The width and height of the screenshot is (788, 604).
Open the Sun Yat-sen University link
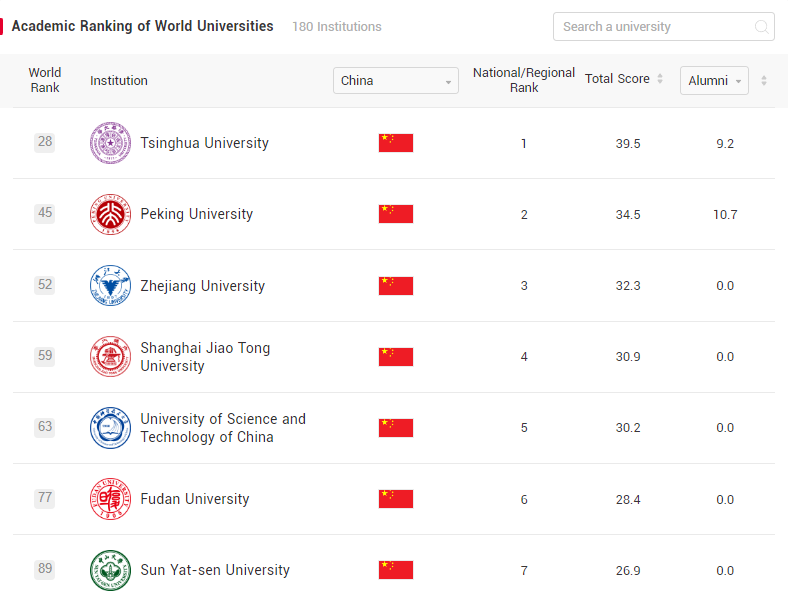(x=215, y=570)
